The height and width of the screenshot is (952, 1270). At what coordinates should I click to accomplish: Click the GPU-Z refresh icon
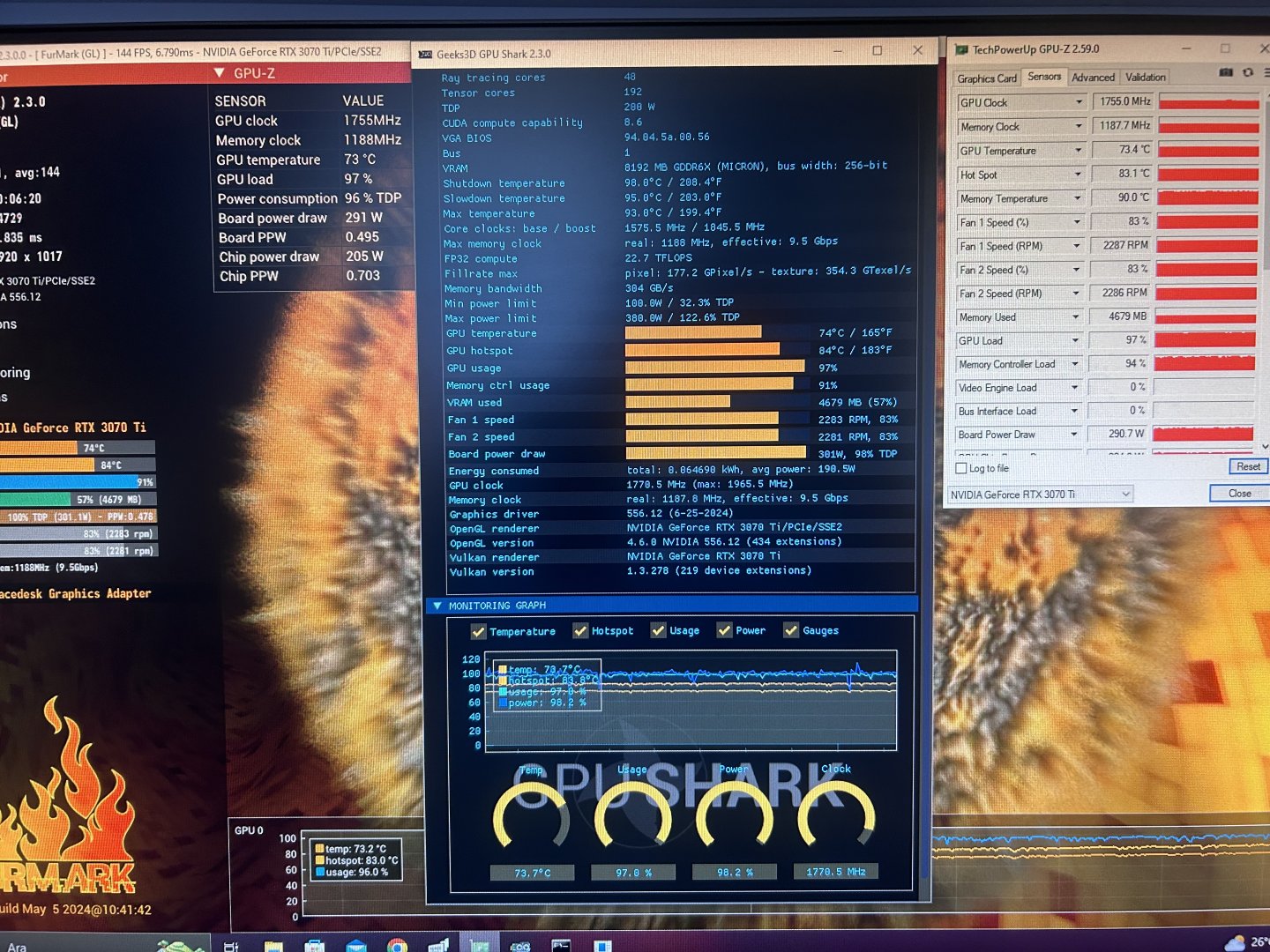(1248, 72)
